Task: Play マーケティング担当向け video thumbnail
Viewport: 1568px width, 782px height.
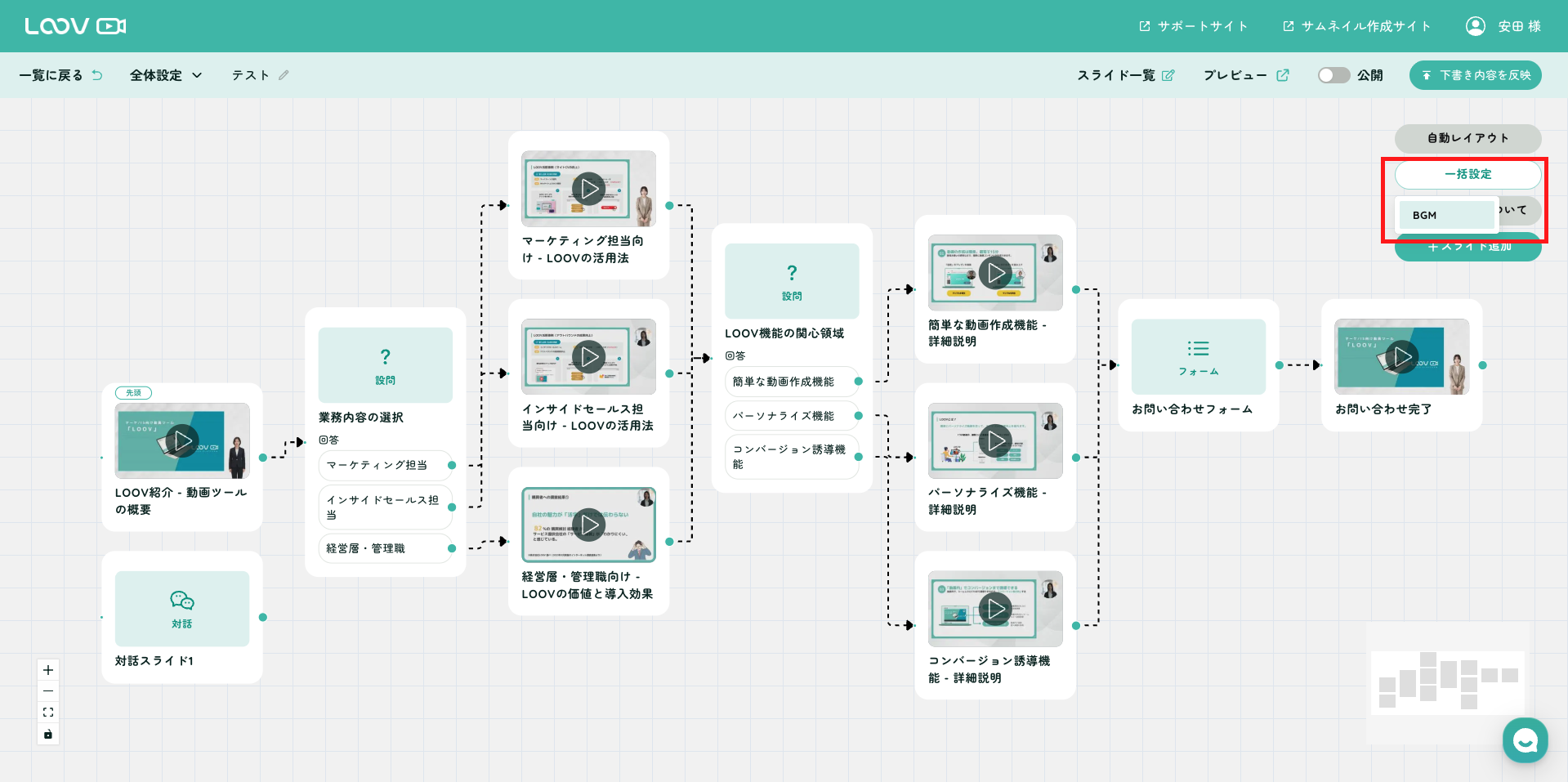Action: tap(588, 189)
